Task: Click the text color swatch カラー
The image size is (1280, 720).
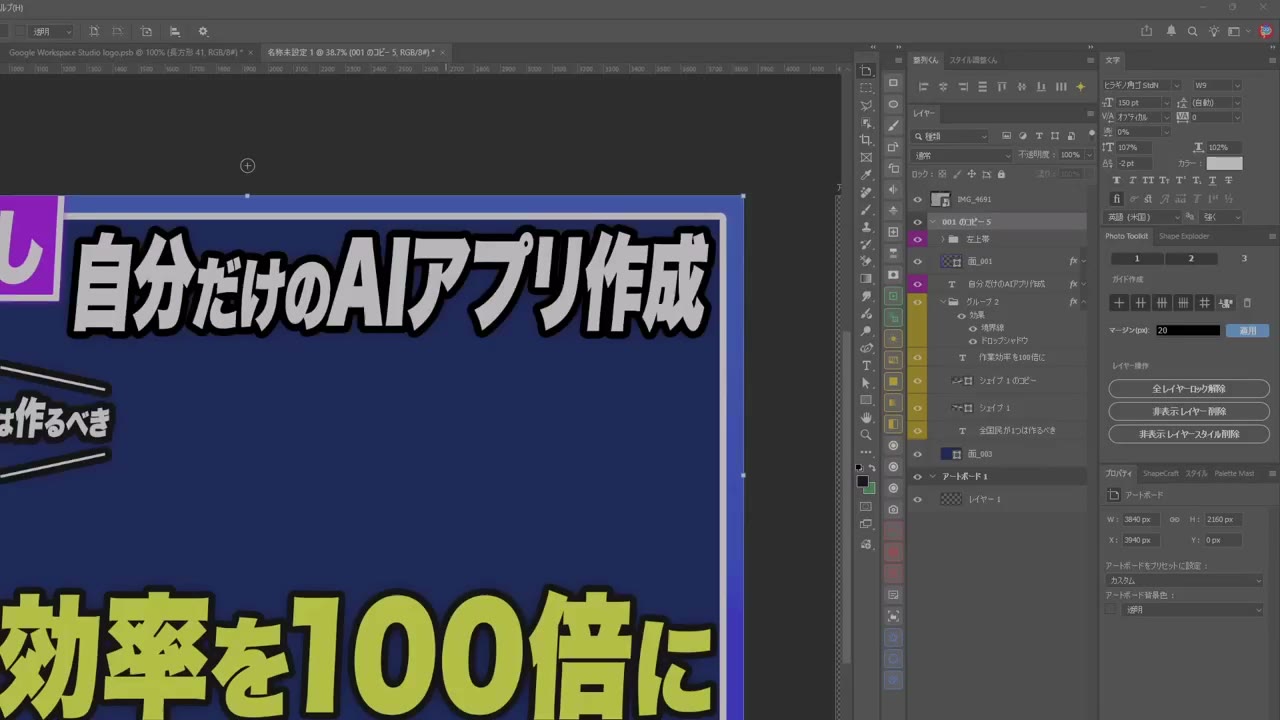Action: (x=1224, y=164)
